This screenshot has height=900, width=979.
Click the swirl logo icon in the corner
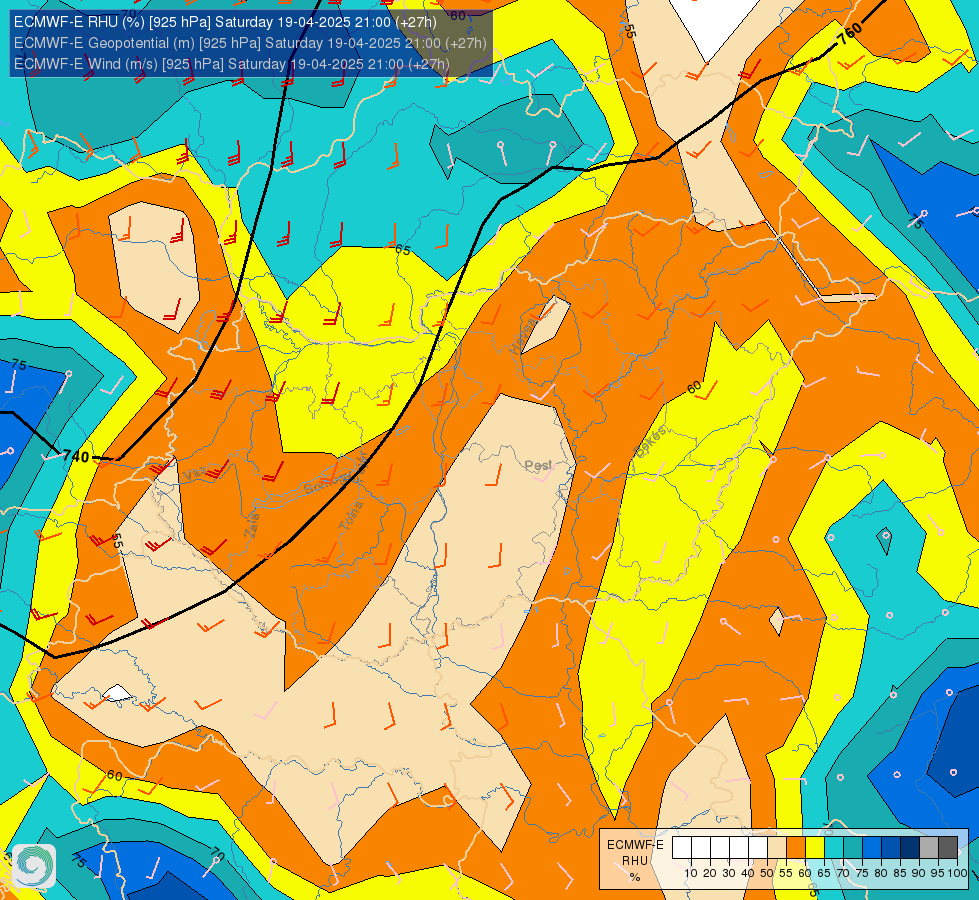[34, 866]
